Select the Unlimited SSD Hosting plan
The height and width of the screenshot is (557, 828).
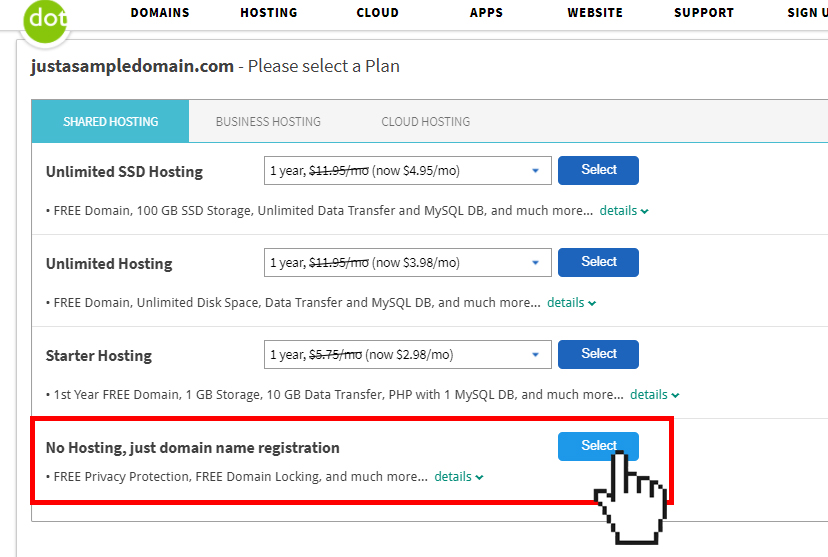598,170
